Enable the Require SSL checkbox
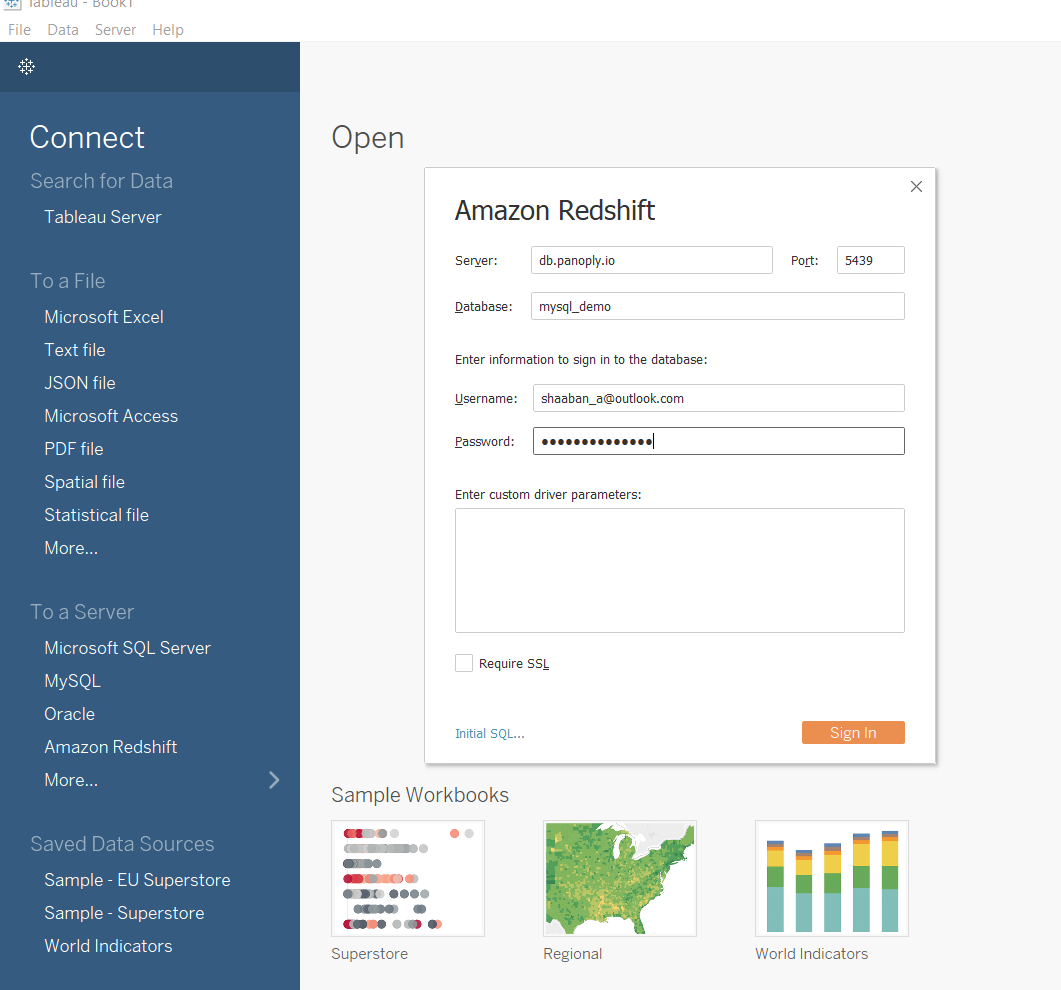This screenshot has width=1061, height=990. click(464, 663)
